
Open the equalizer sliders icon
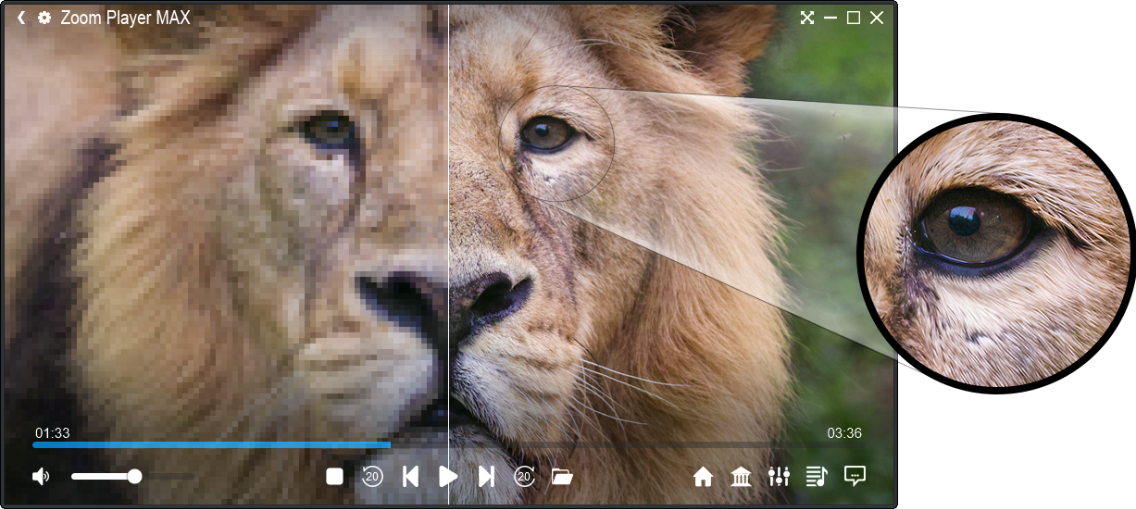(779, 476)
